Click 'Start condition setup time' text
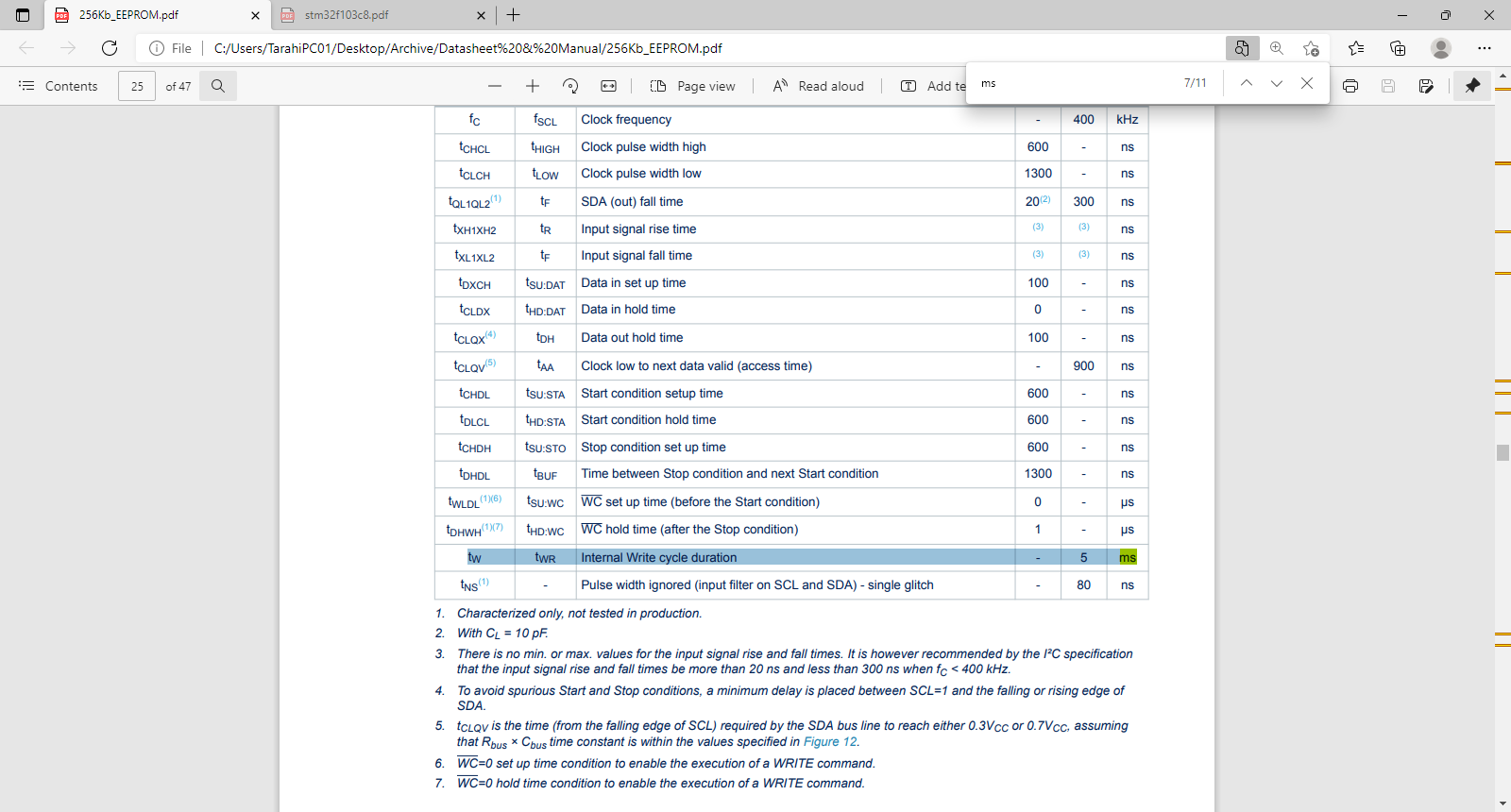This screenshot has height=812, width=1511. [652, 394]
